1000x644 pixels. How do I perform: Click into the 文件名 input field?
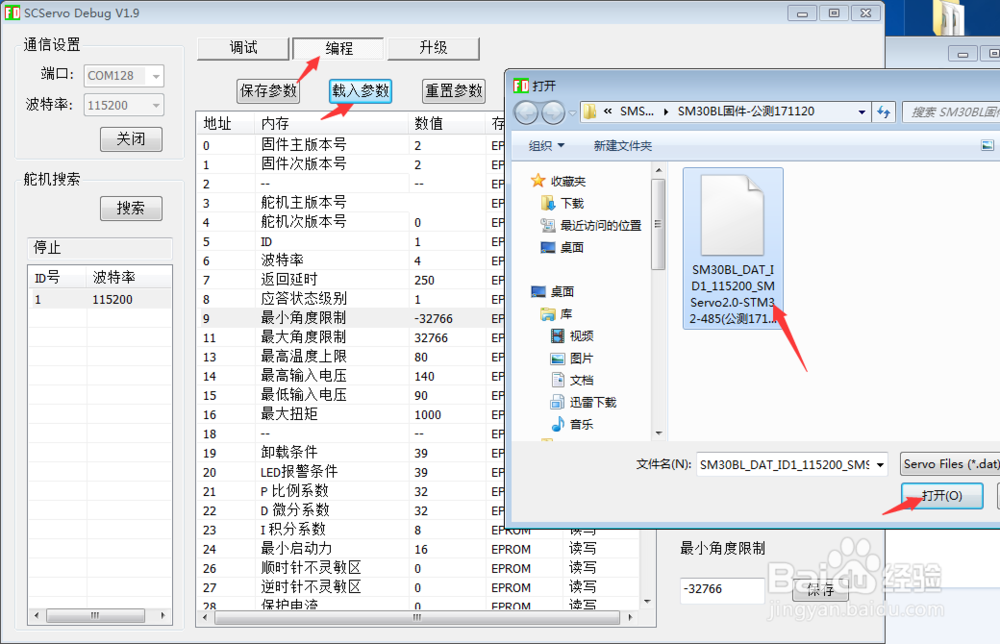784,465
